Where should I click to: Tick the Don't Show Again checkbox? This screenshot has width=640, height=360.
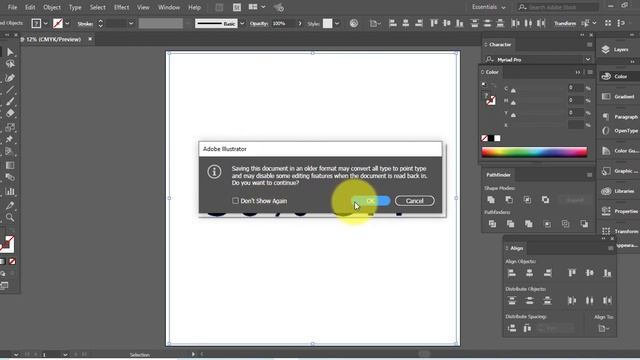[235, 201]
